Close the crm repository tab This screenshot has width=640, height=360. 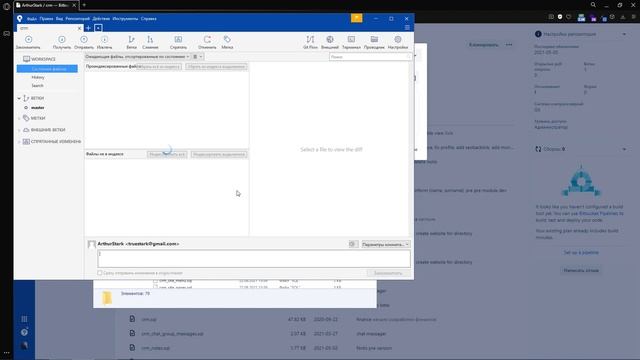click(79, 28)
